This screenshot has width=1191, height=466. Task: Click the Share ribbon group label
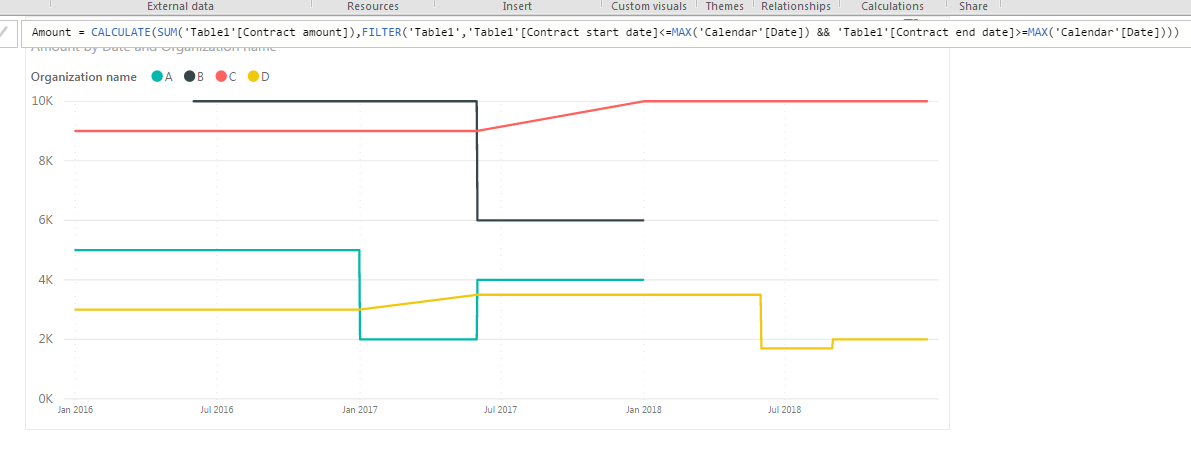pyautogui.click(x=974, y=6)
